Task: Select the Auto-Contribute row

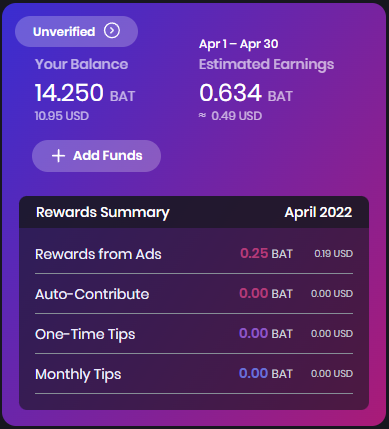Action: click(194, 294)
